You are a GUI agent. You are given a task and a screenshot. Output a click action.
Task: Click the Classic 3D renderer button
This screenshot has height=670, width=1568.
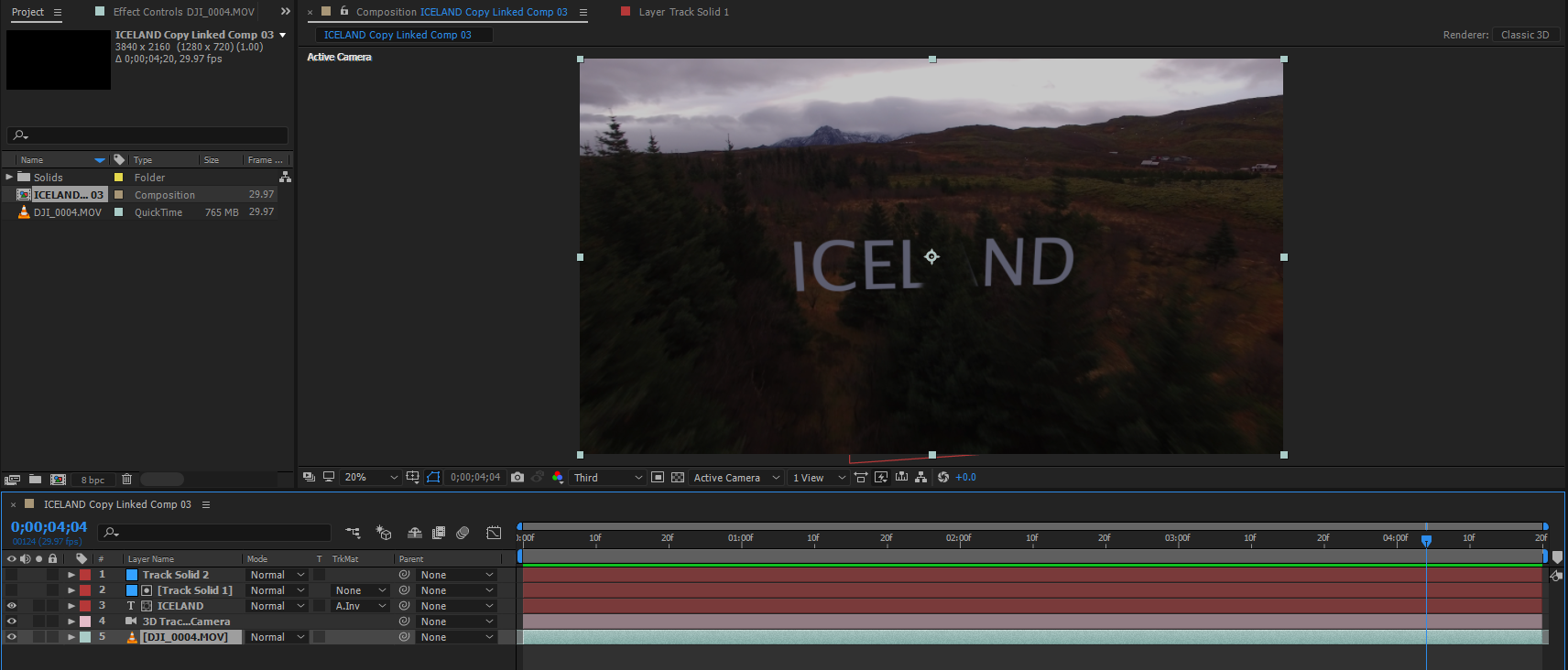tap(1525, 35)
